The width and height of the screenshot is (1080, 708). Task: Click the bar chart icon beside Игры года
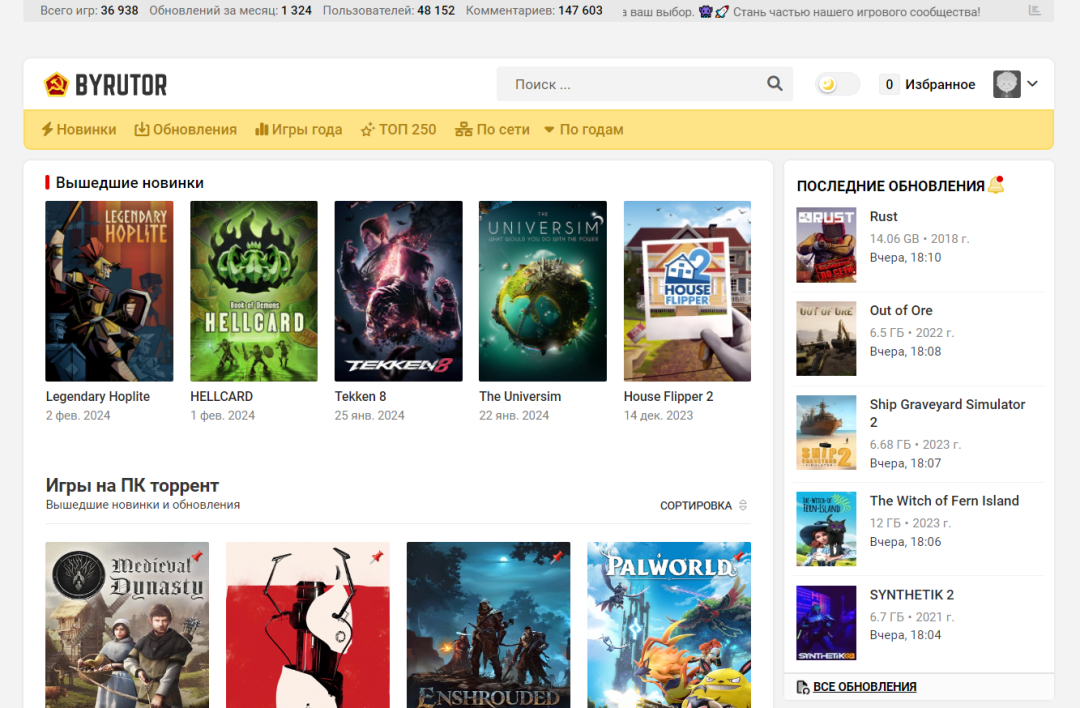click(x=261, y=129)
